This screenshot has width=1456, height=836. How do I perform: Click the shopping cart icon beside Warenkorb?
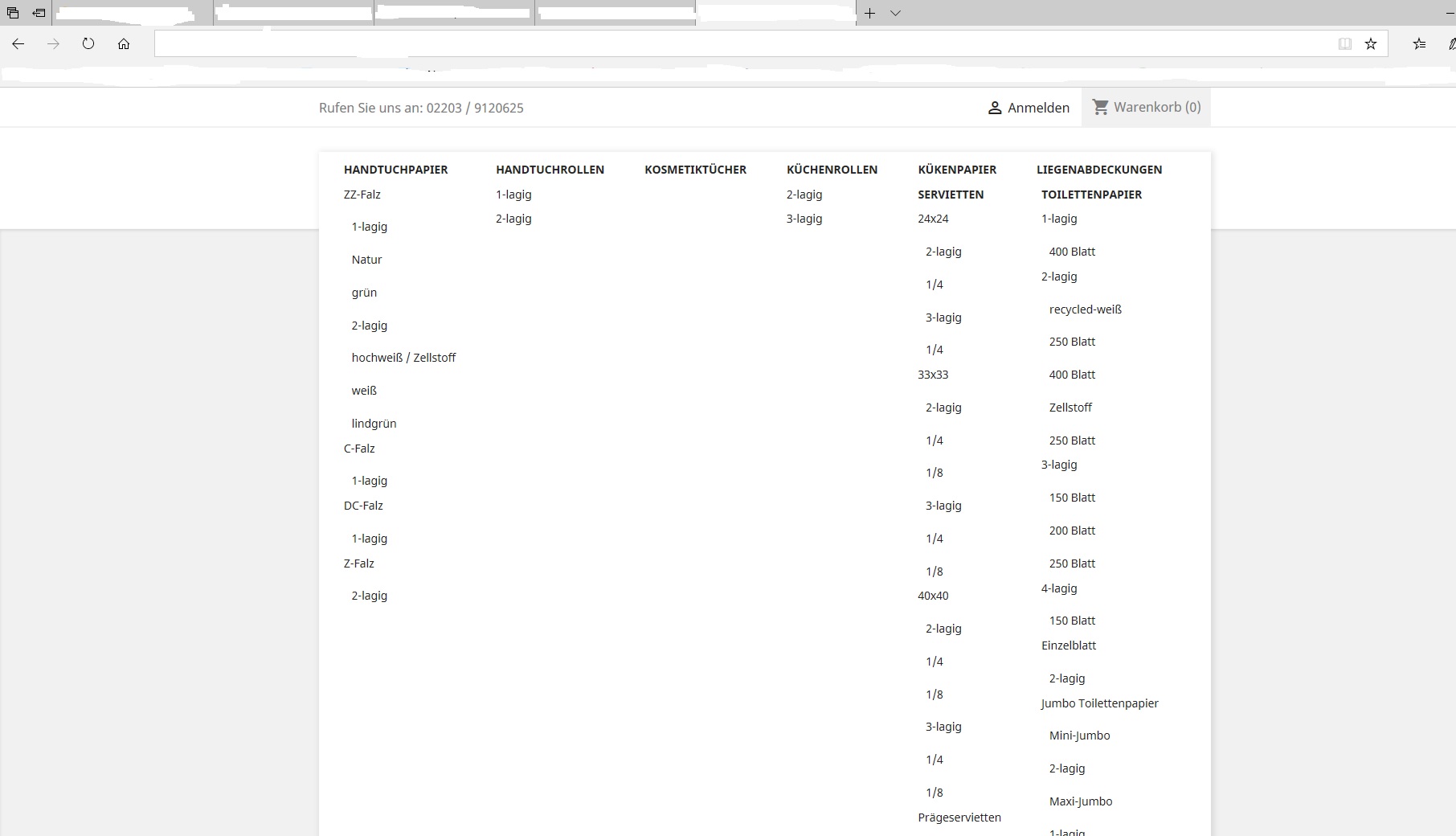pos(1101,107)
